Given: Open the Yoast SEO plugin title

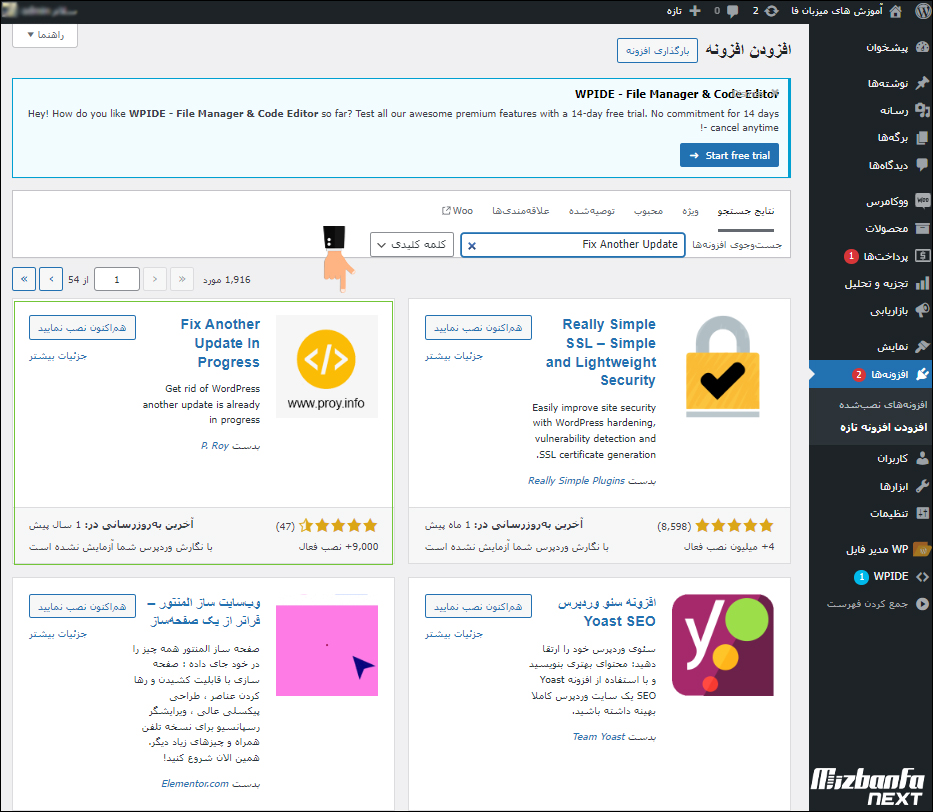Looking at the screenshot, I should pos(607,612).
